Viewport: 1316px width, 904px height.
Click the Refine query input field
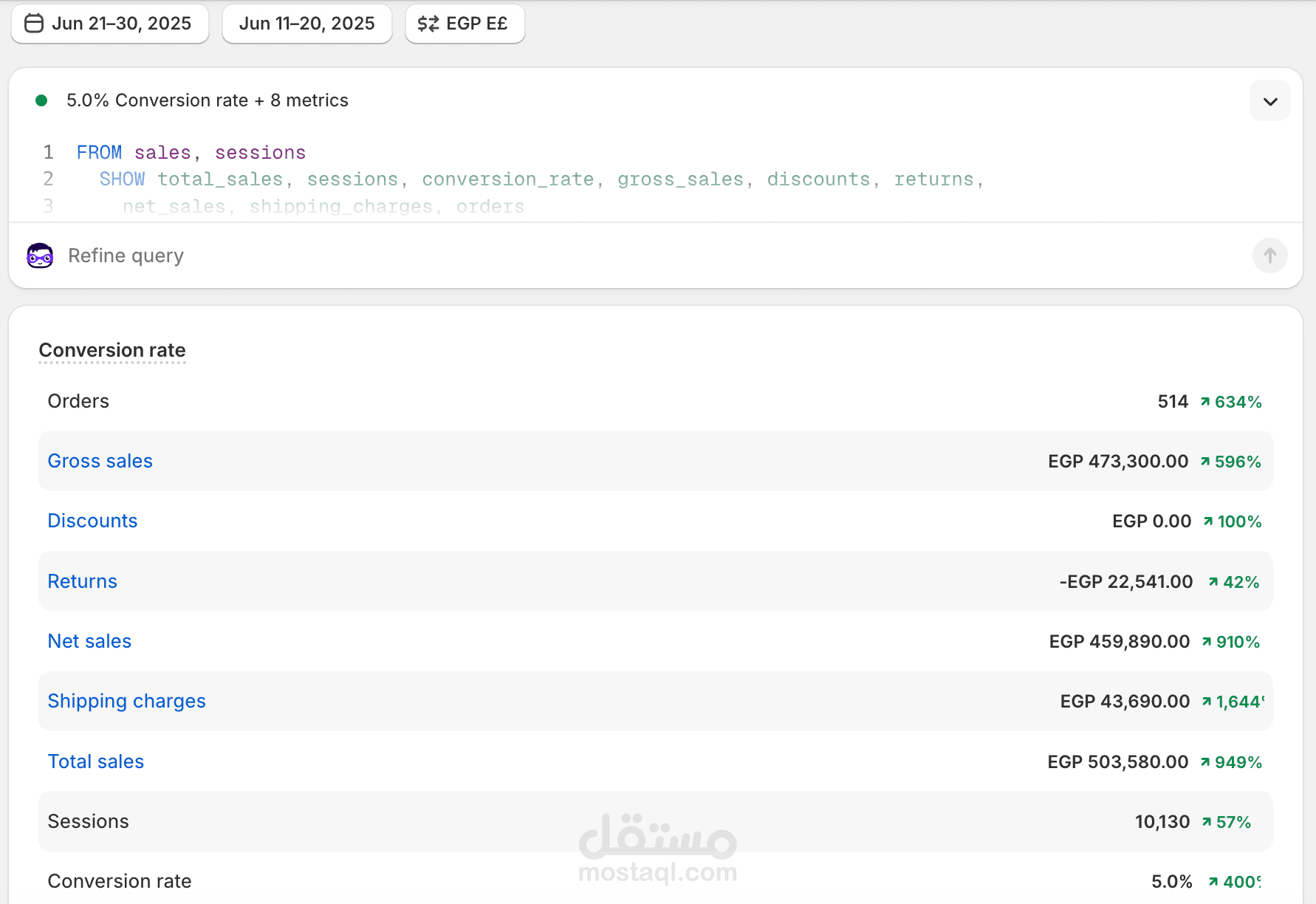pyautogui.click(x=650, y=256)
